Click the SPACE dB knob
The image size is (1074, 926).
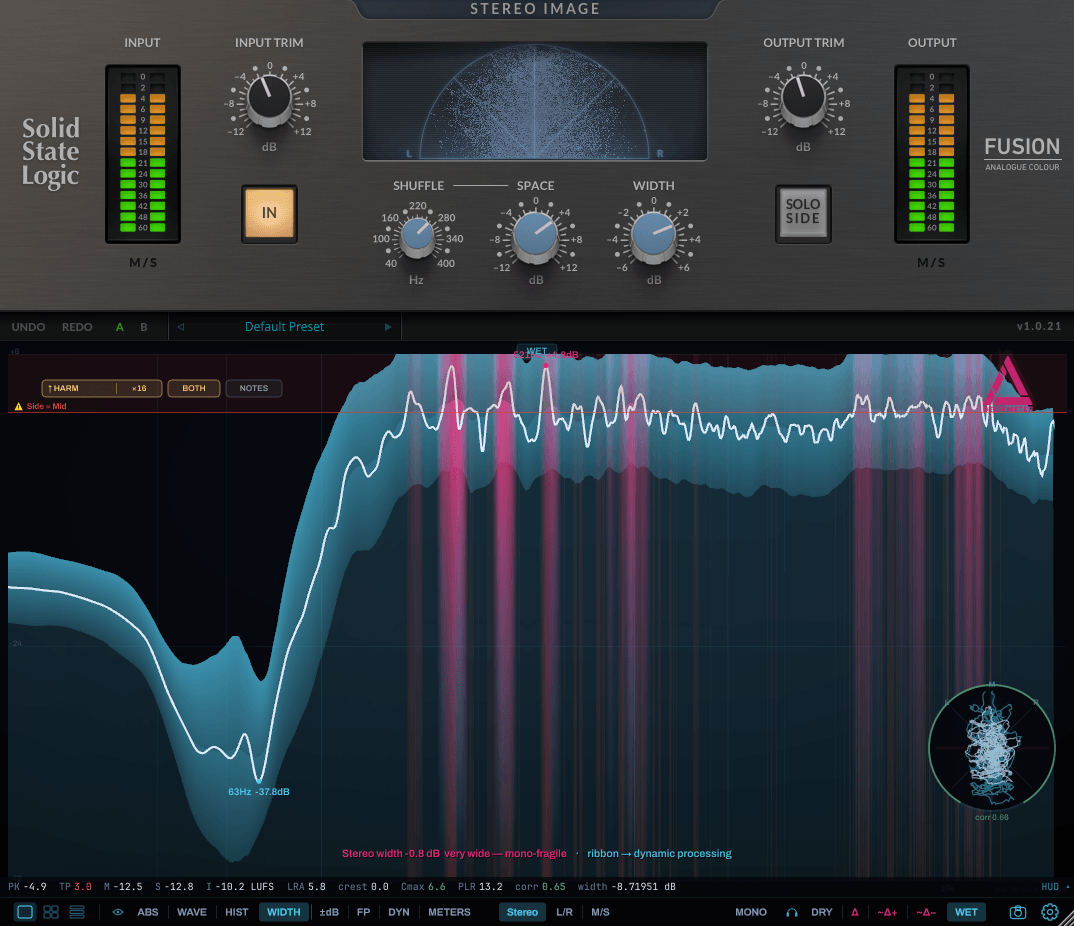535,237
